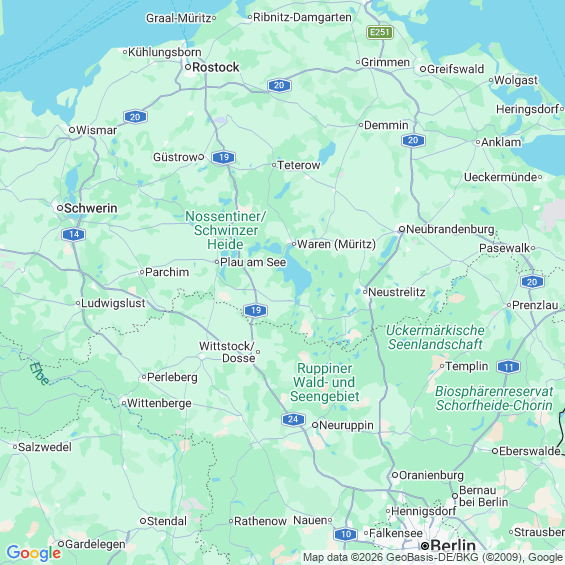Click the A19 shield beside Güstrow
The width and height of the screenshot is (565, 565).
point(224,157)
